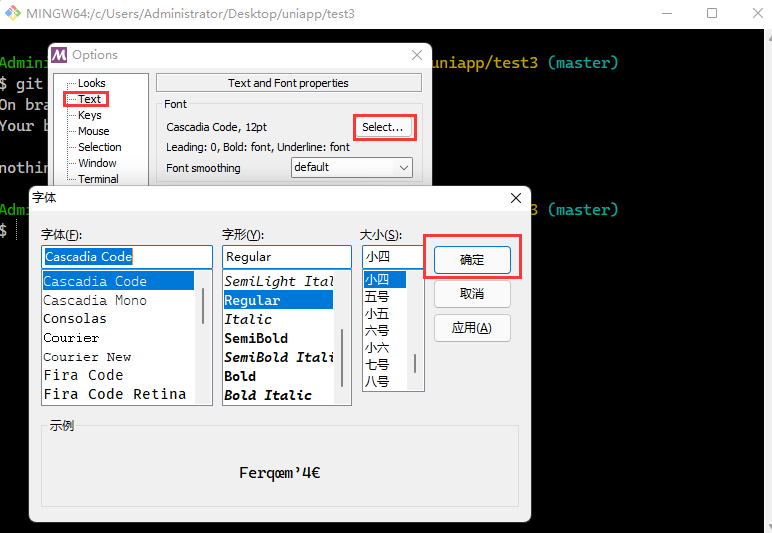772x533 pixels.
Task: Select size 六号
Action: pyautogui.click(x=385, y=331)
